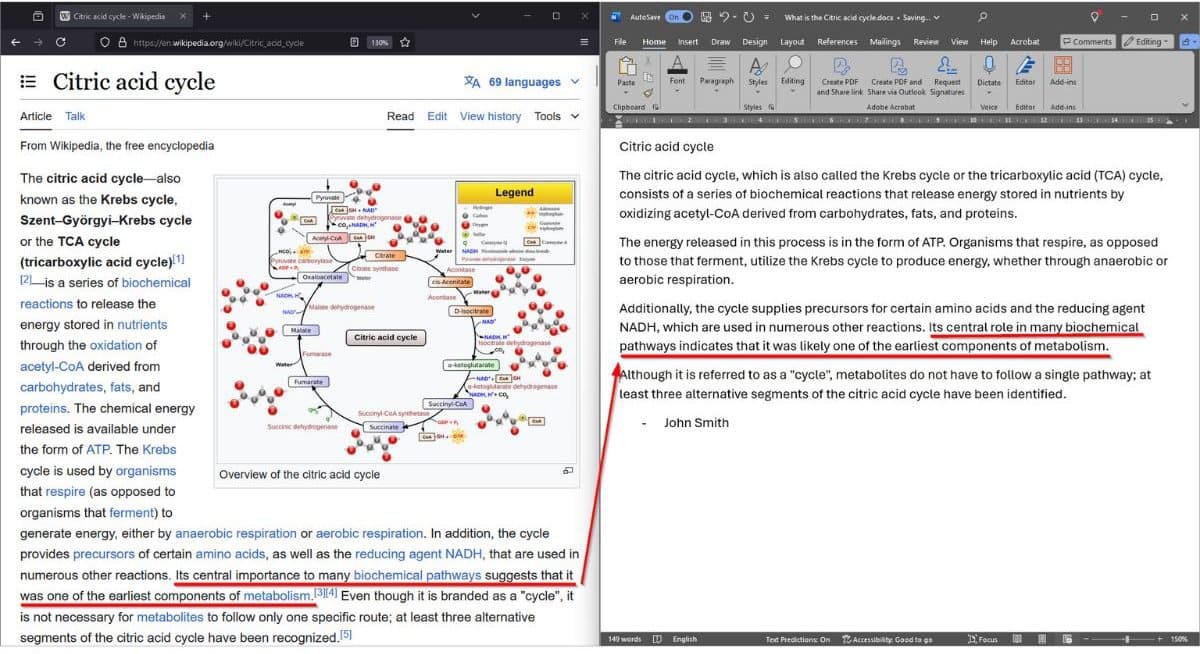
Task: Open the Font group icon in Word
Action: click(677, 66)
